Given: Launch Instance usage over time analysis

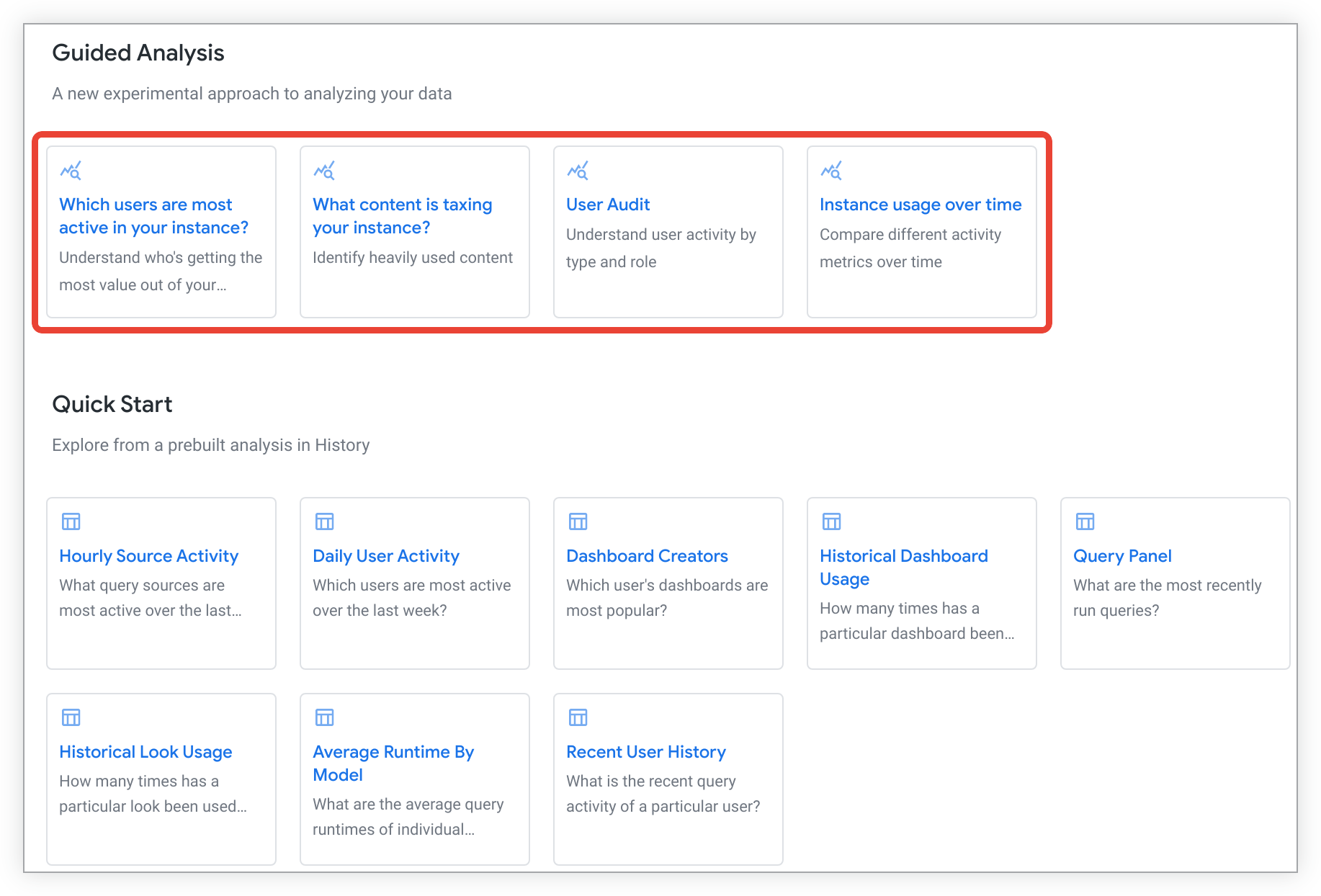Looking at the screenshot, I should [x=920, y=205].
